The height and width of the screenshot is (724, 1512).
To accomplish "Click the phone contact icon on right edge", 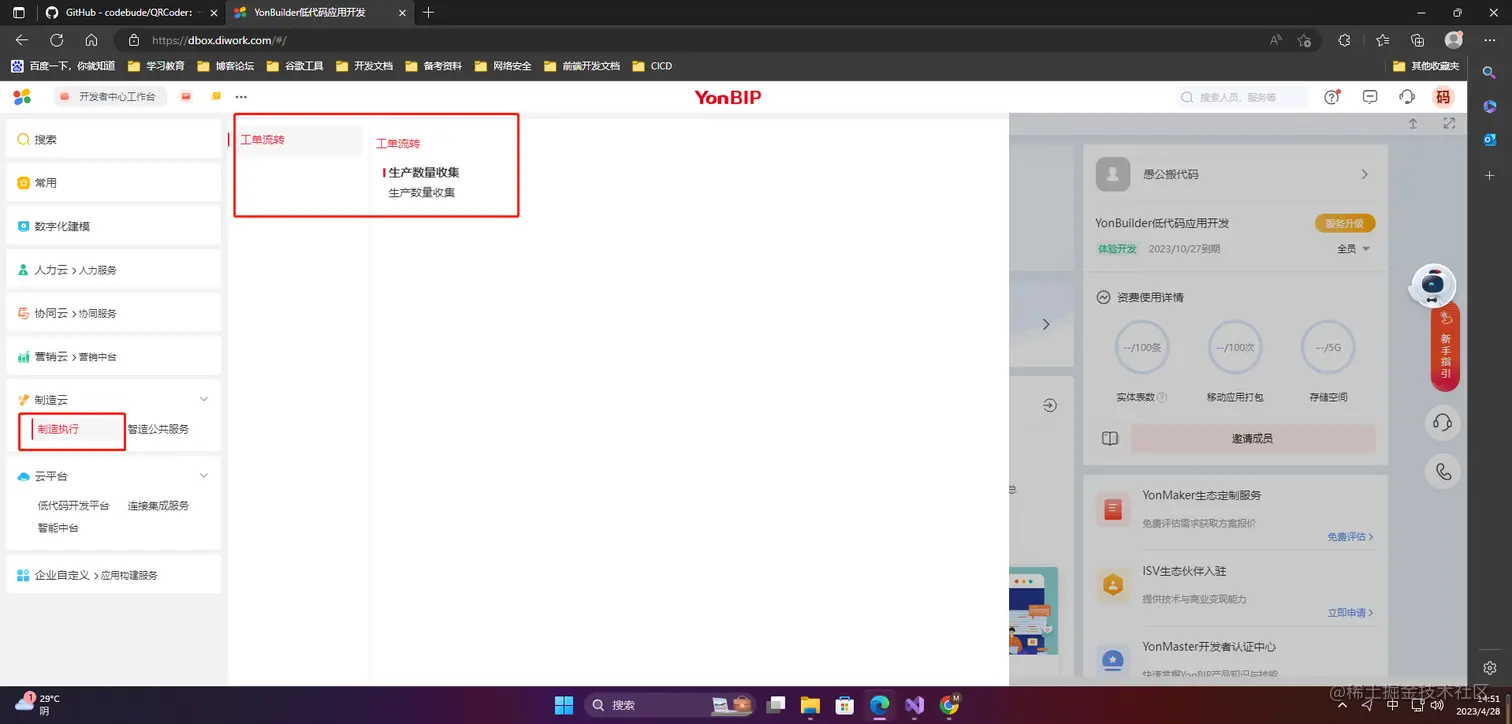I will (1442, 470).
